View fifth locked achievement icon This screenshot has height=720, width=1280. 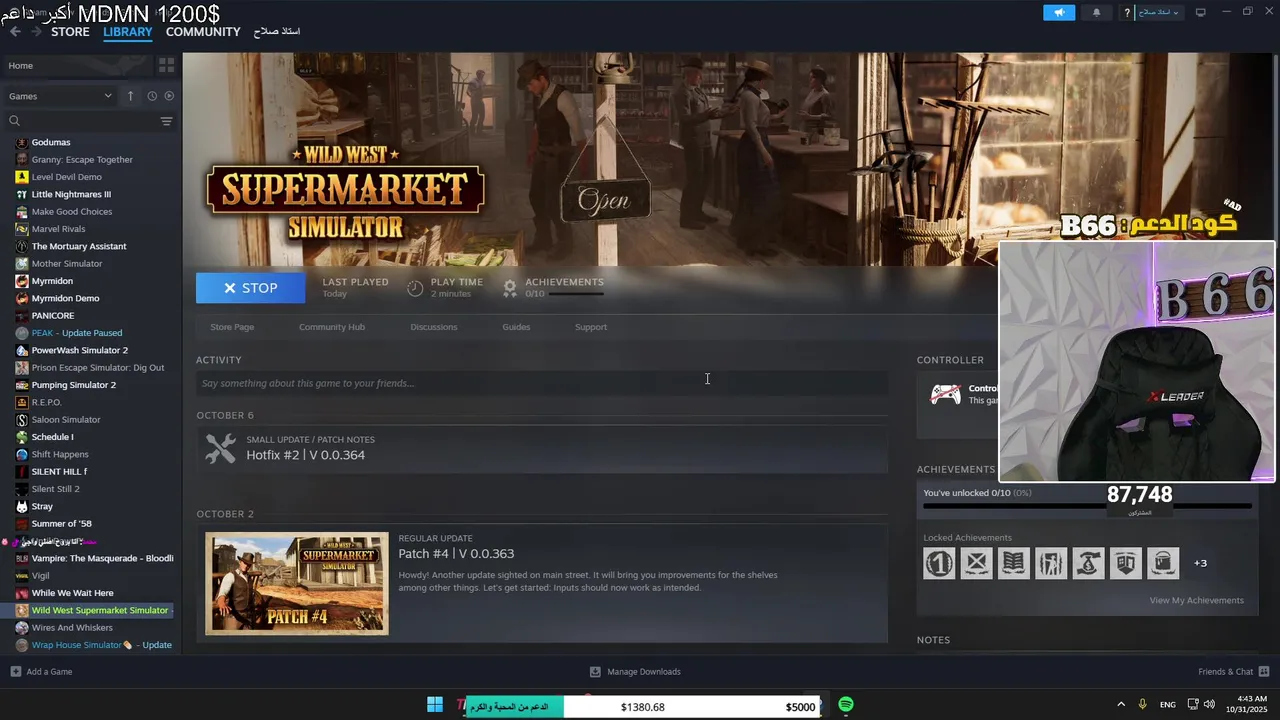pyautogui.click(x=1089, y=563)
